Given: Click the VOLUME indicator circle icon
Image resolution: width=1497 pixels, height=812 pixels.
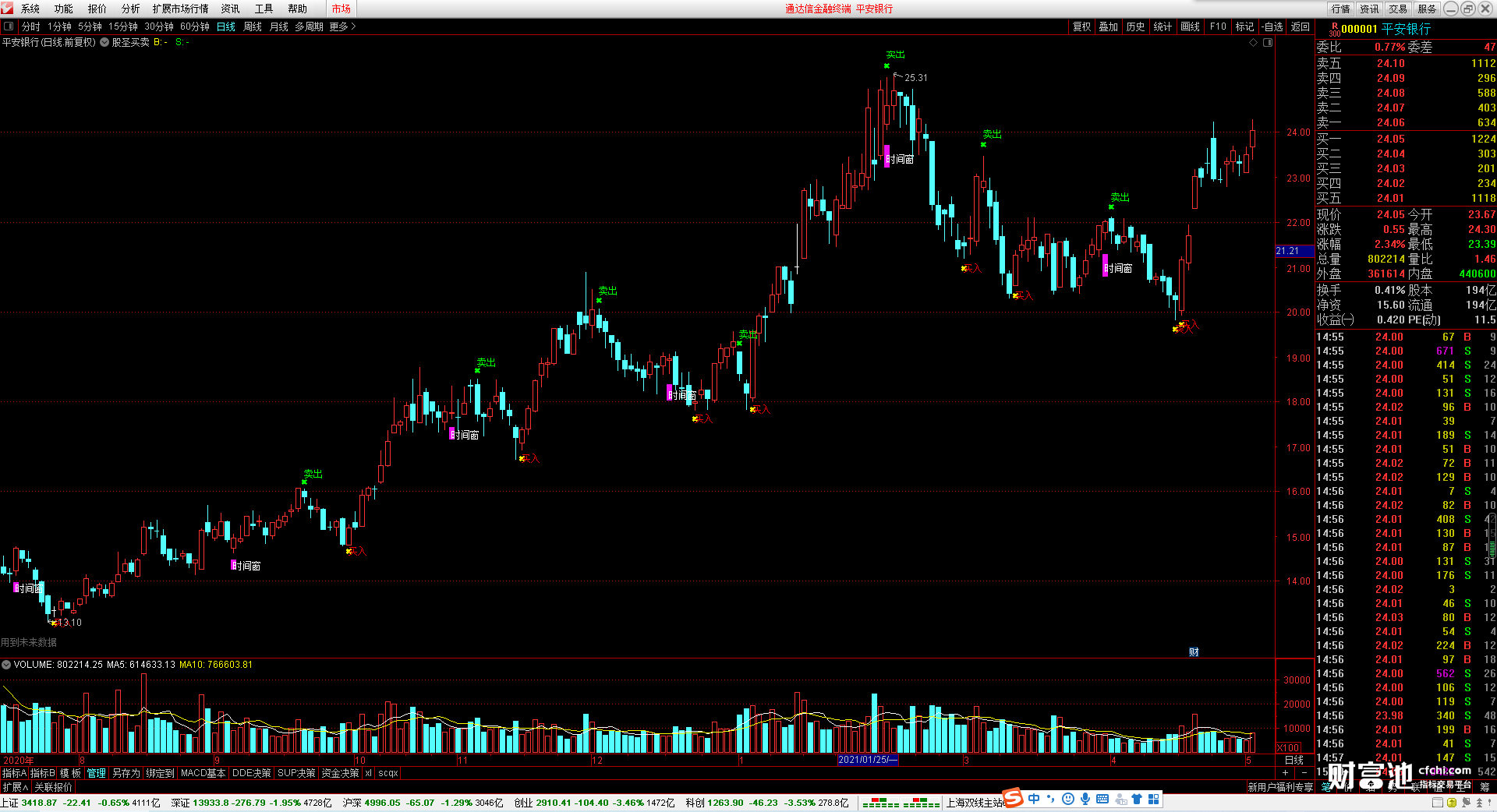Looking at the screenshot, I should point(6,665).
